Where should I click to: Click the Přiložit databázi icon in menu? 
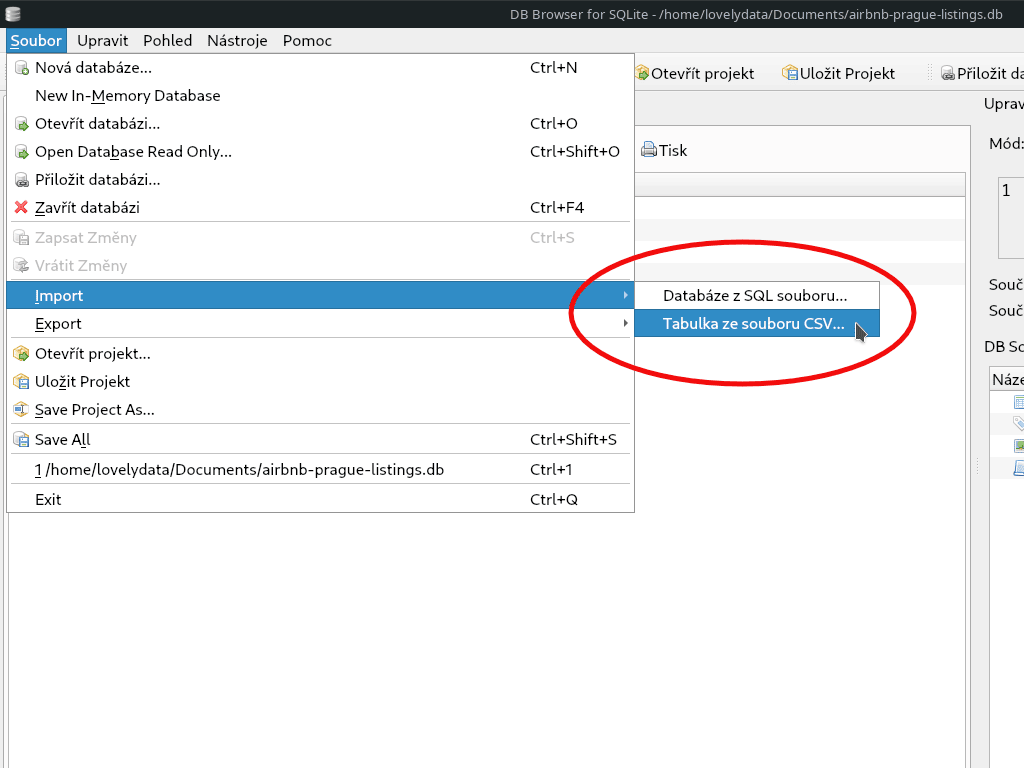(x=22, y=180)
